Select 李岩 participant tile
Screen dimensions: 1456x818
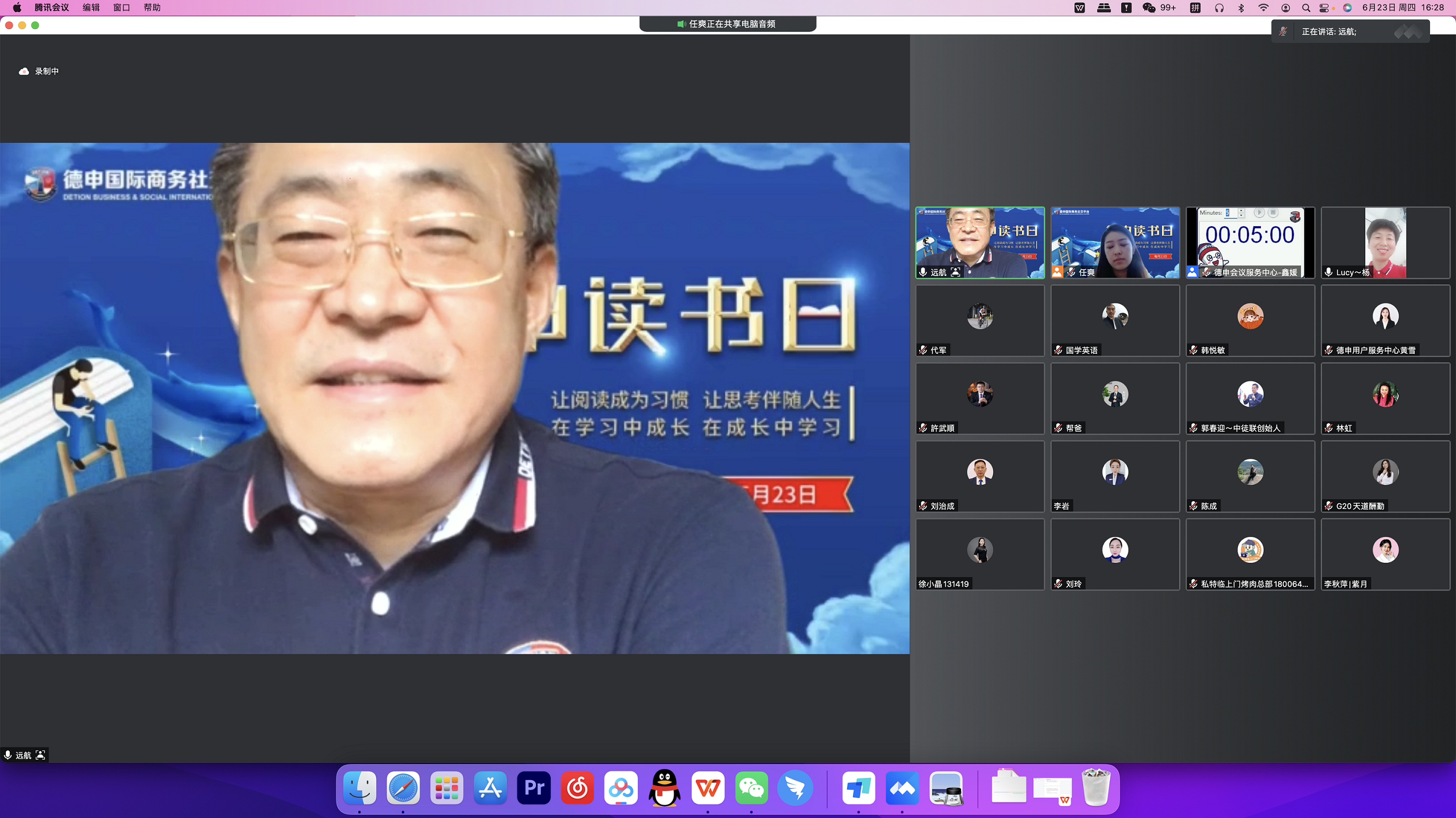1115,476
